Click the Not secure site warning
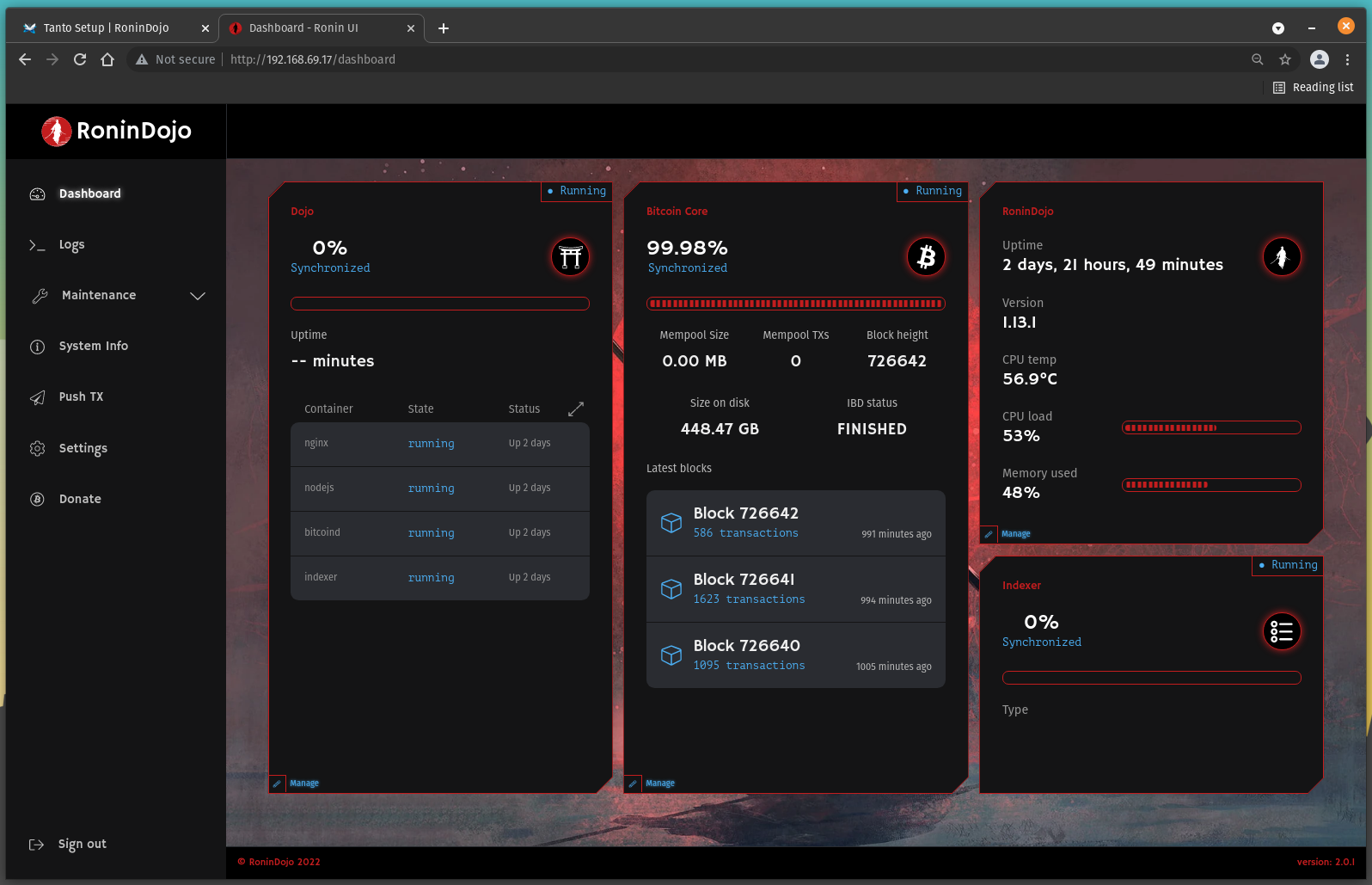 [175, 59]
